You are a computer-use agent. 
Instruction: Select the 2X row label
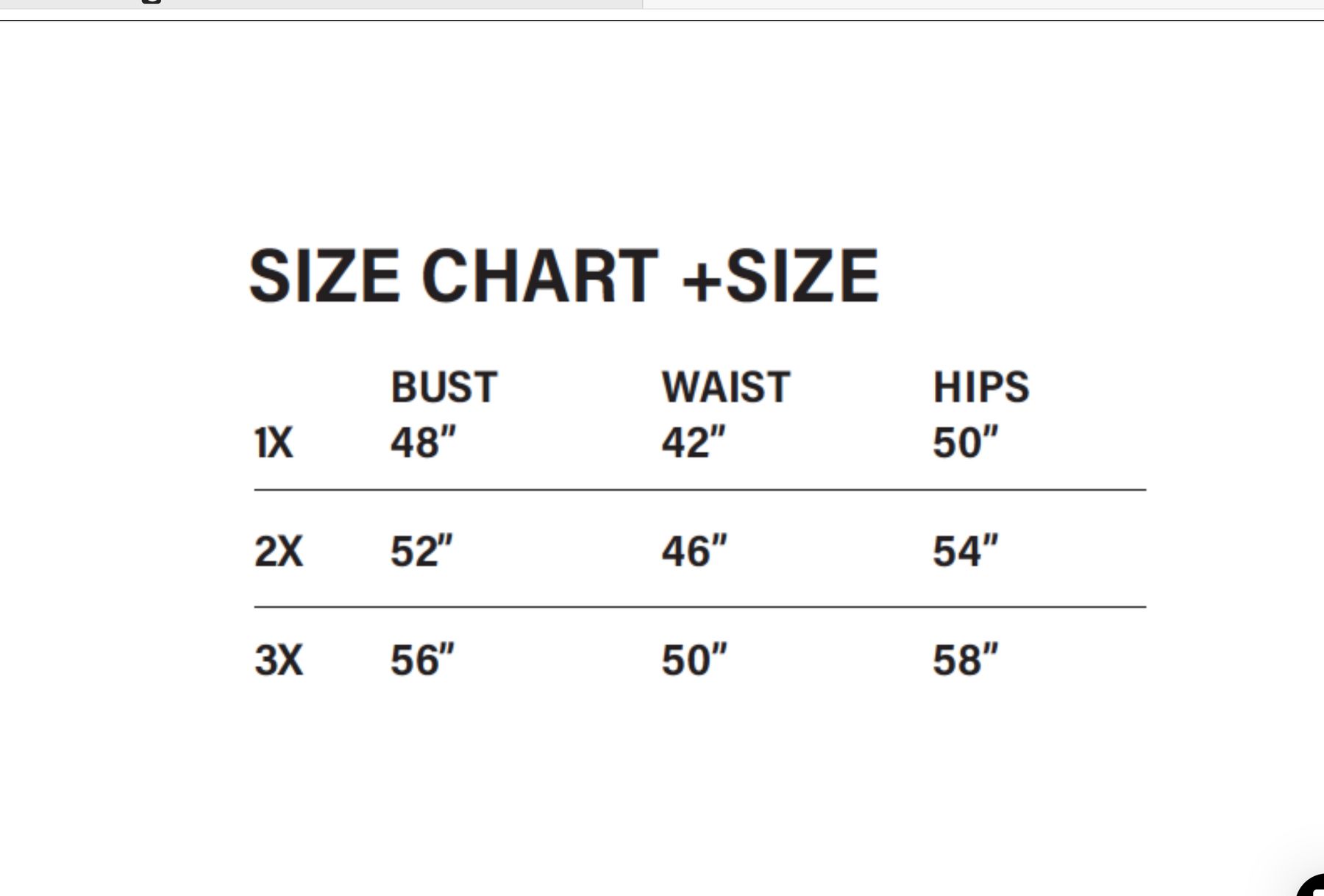tap(278, 551)
